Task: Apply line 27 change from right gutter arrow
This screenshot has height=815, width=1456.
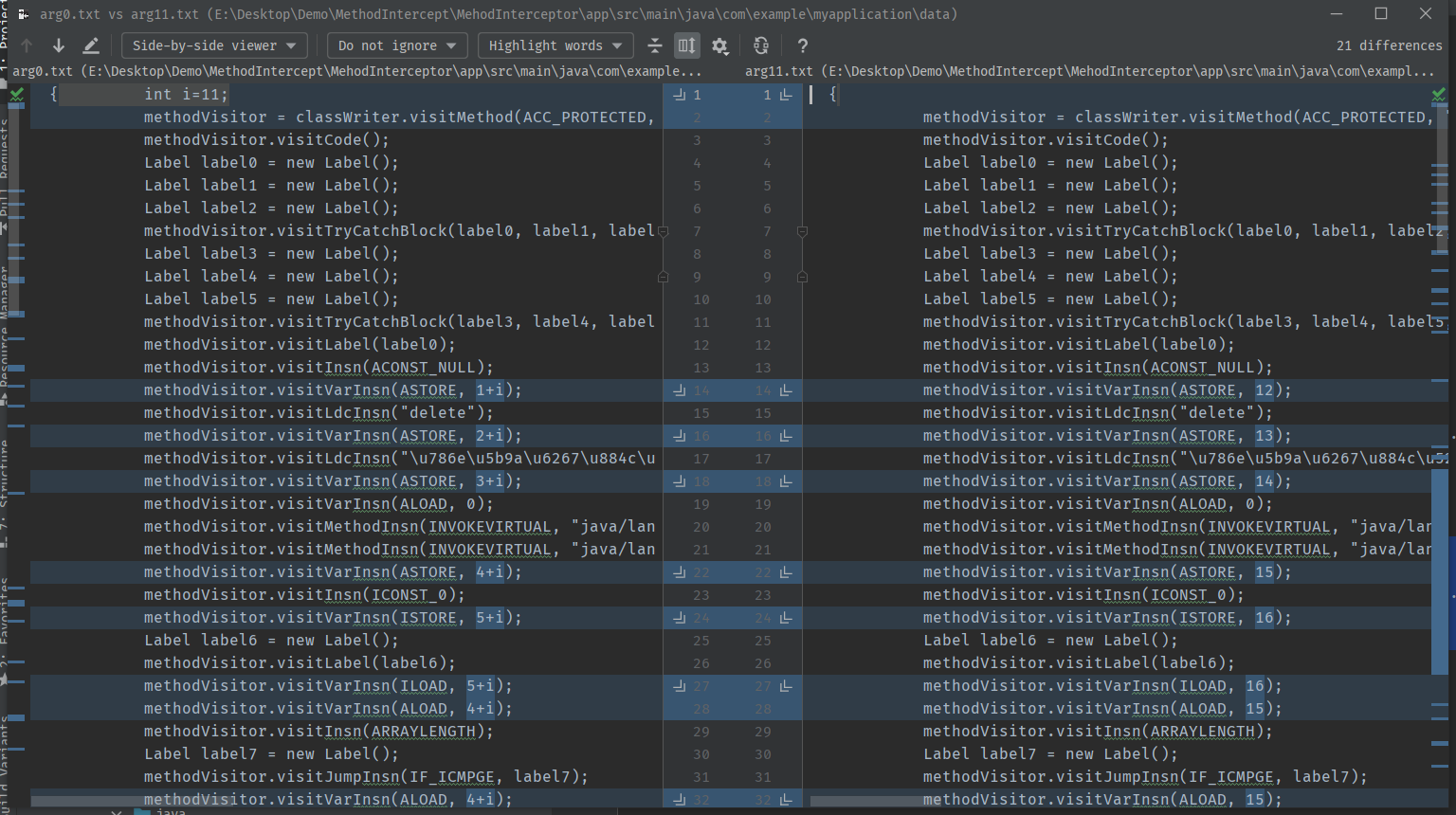Action: [786, 686]
